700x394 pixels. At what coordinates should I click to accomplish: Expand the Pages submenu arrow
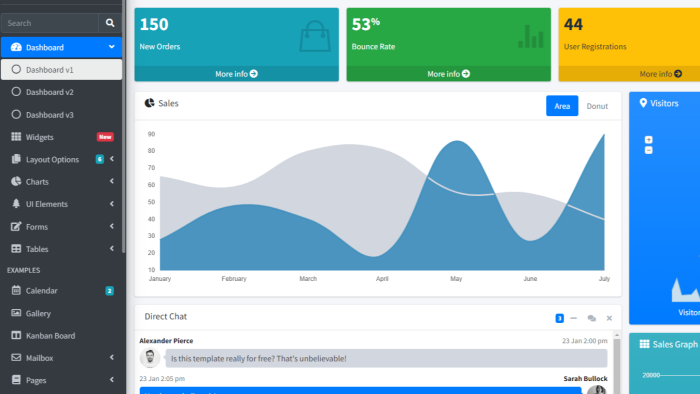(112, 380)
